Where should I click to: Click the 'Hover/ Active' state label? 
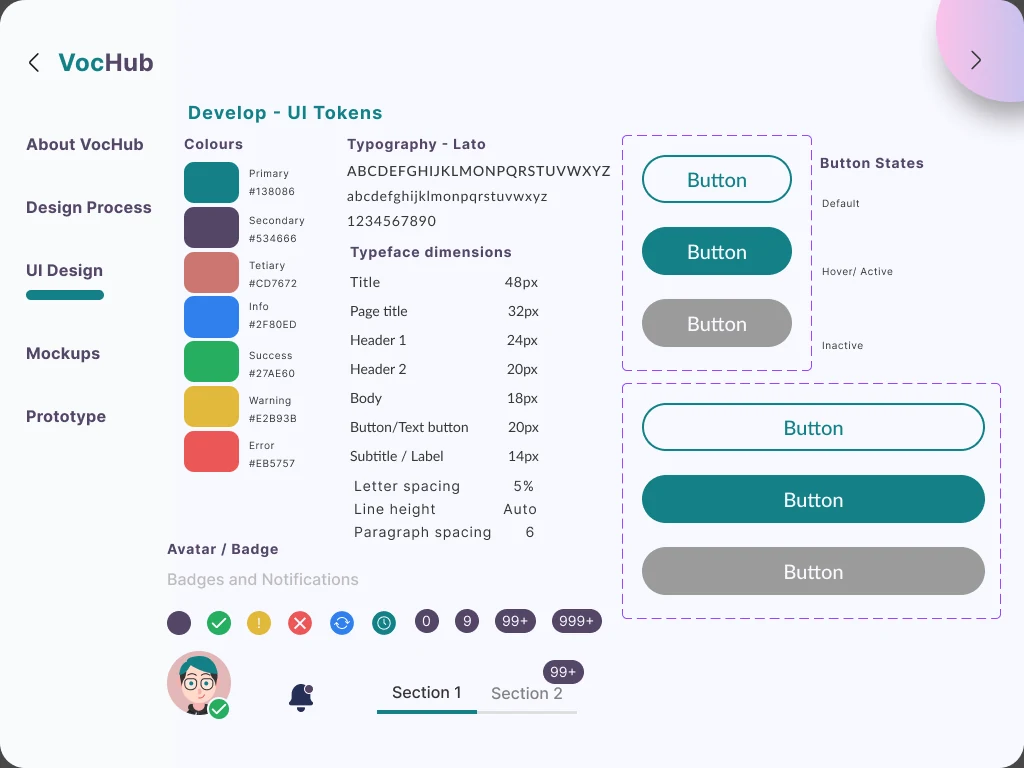click(x=857, y=272)
